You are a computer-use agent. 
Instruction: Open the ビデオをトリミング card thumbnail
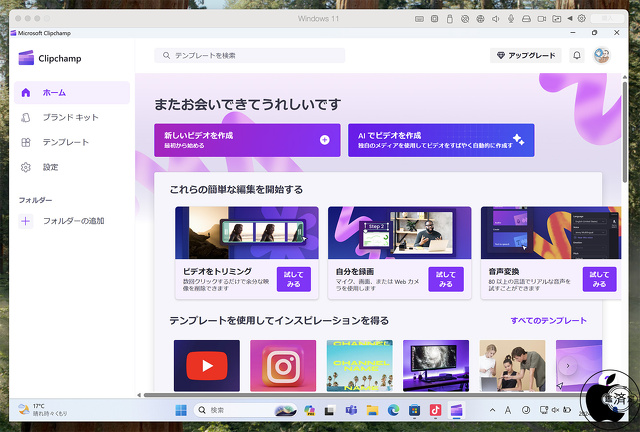coord(247,233)
